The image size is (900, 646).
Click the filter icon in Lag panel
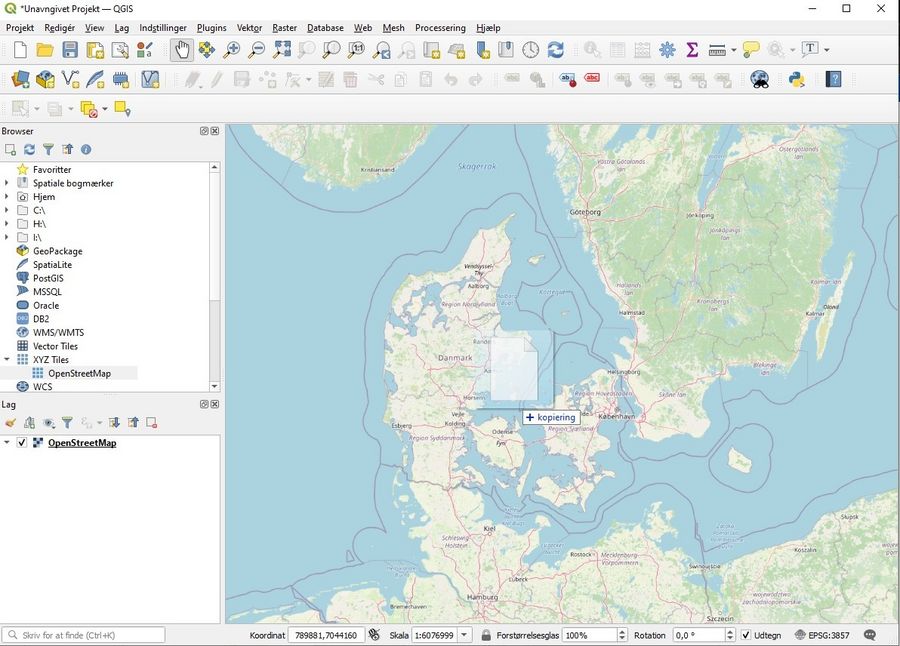pos(67,423)
